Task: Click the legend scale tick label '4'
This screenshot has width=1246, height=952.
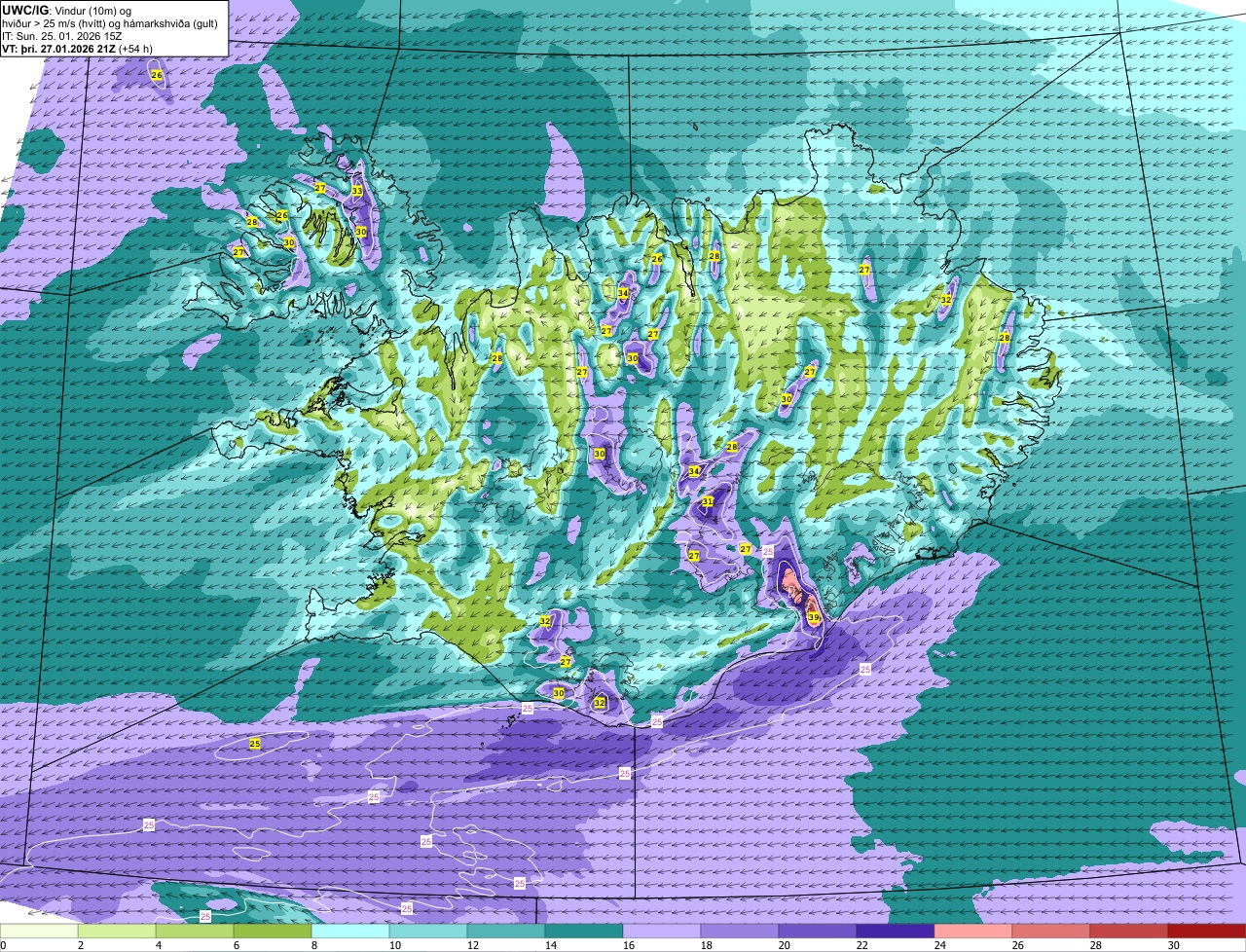Action: (x=158, y=945)
